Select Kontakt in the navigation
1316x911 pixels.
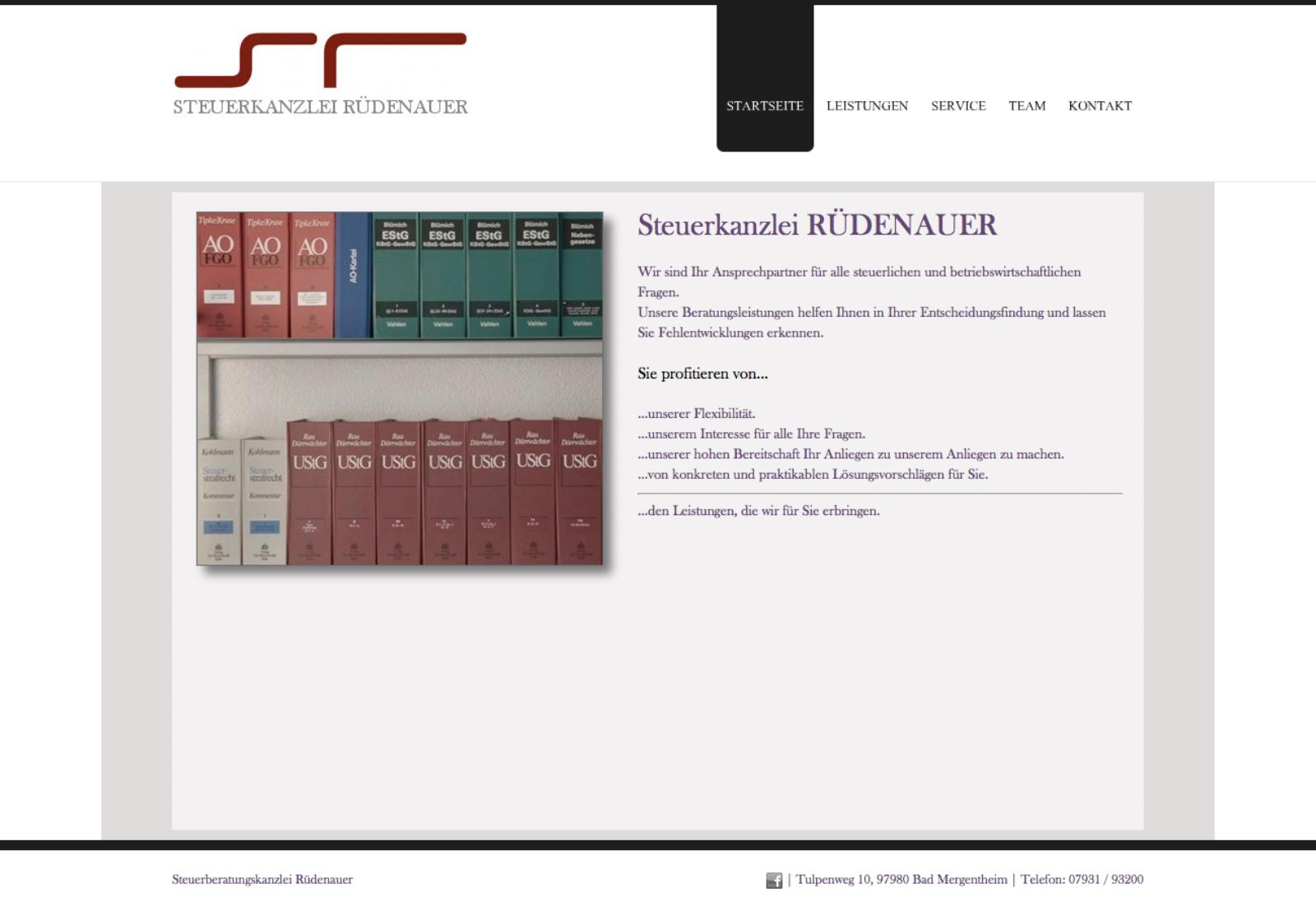(x=1100, y=105)
